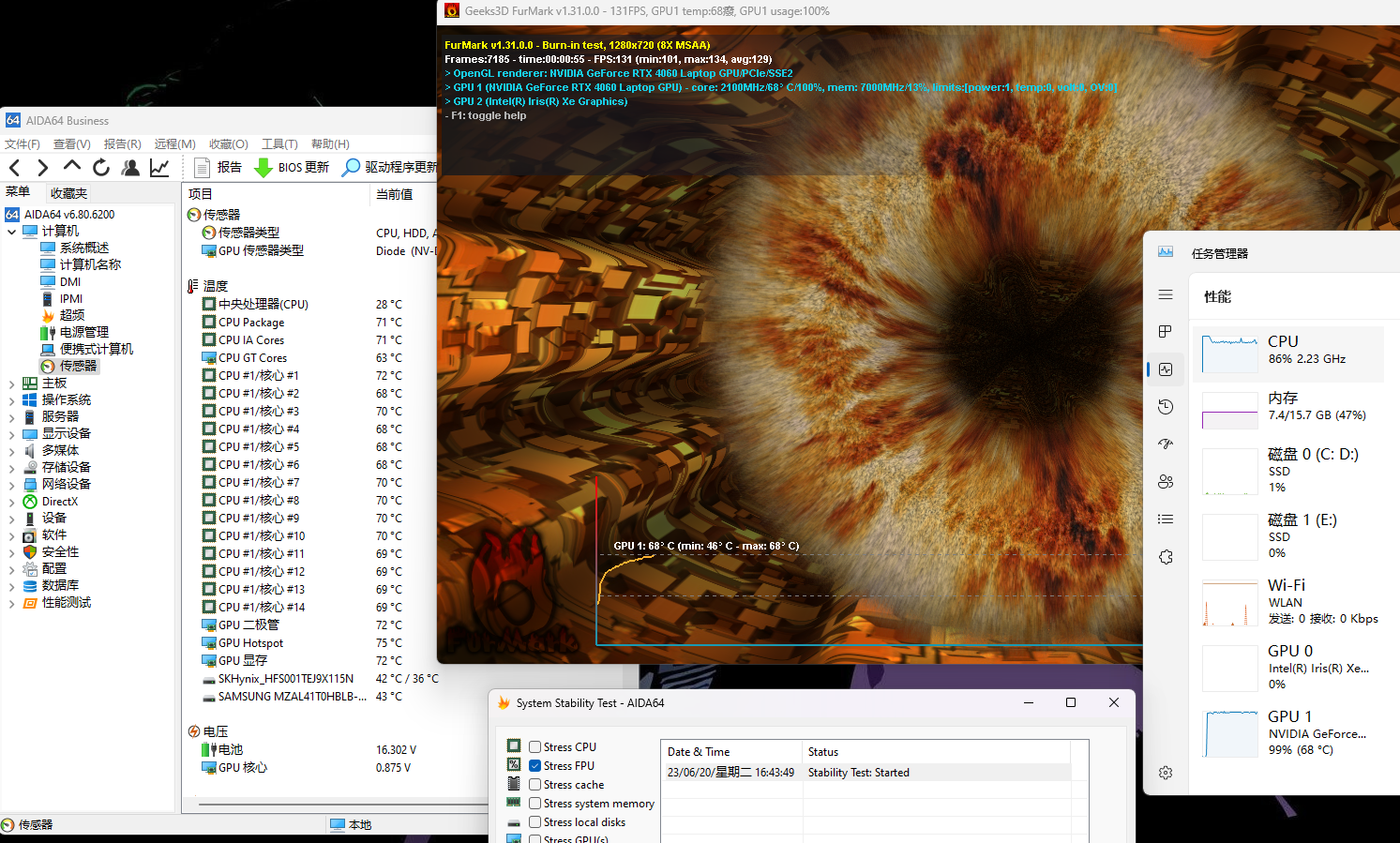Enable the Stress system memory checkbox
The width and height of the screenshot is (1400, 843).
click(534, 804)
